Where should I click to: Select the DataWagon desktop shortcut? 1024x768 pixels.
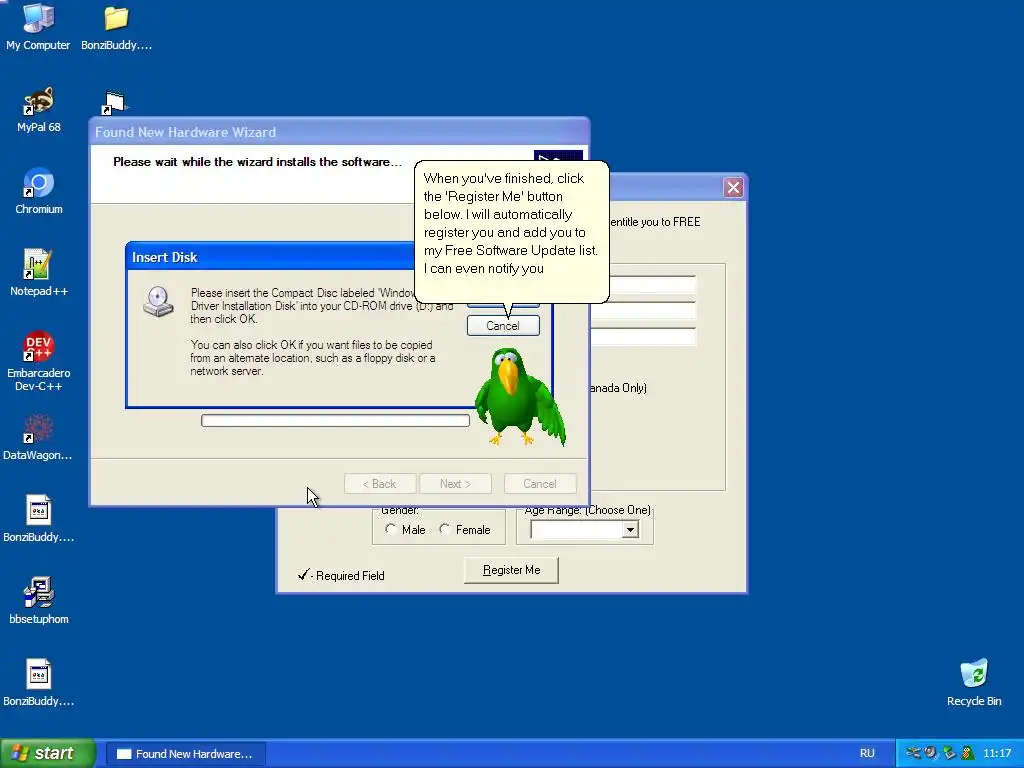(38, 438)
